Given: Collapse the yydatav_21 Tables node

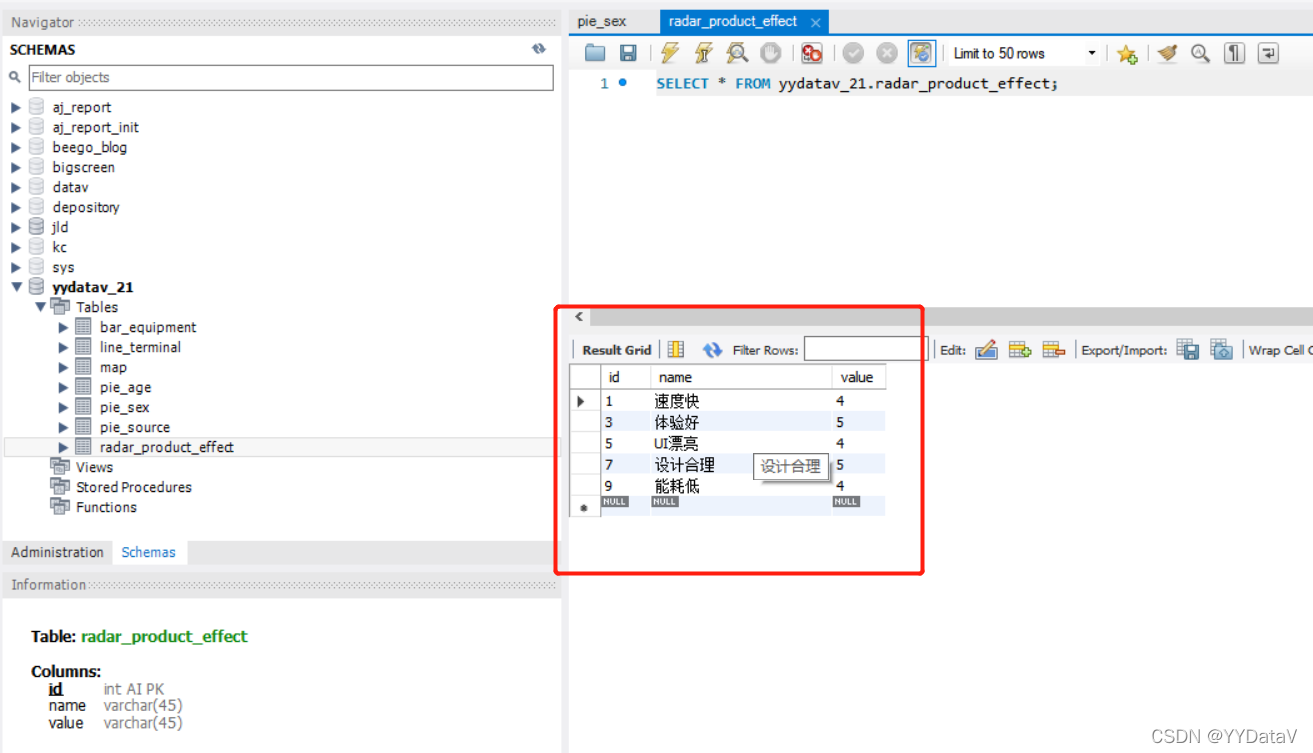Looking at the screenshot, I should pyautogui.click(x=42, y=307).
